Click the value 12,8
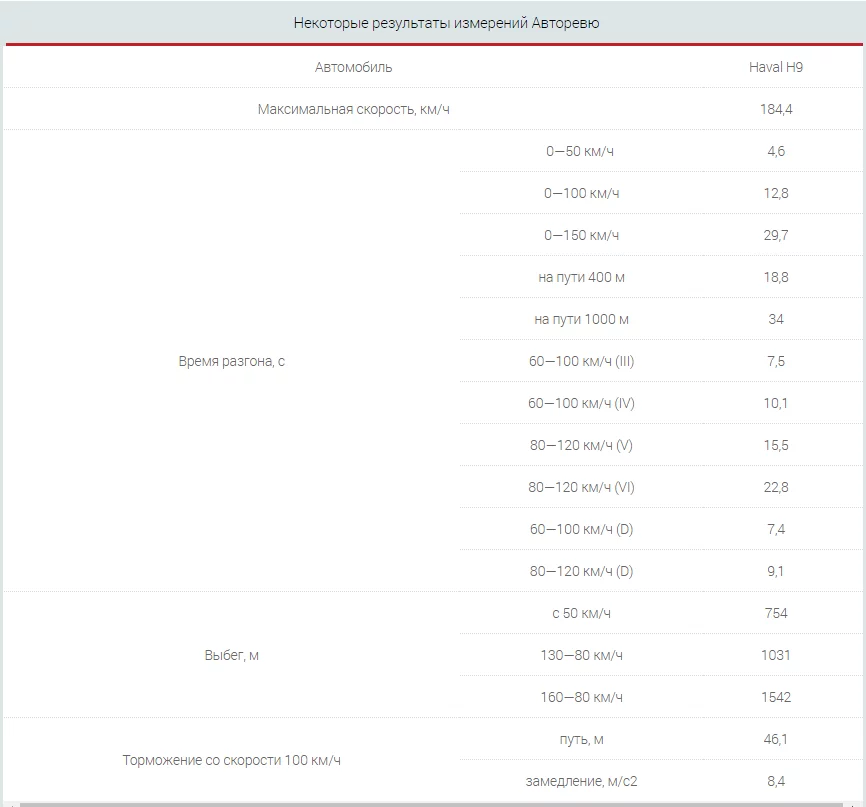This screenshot has height=807, width=866. point(776,193)
